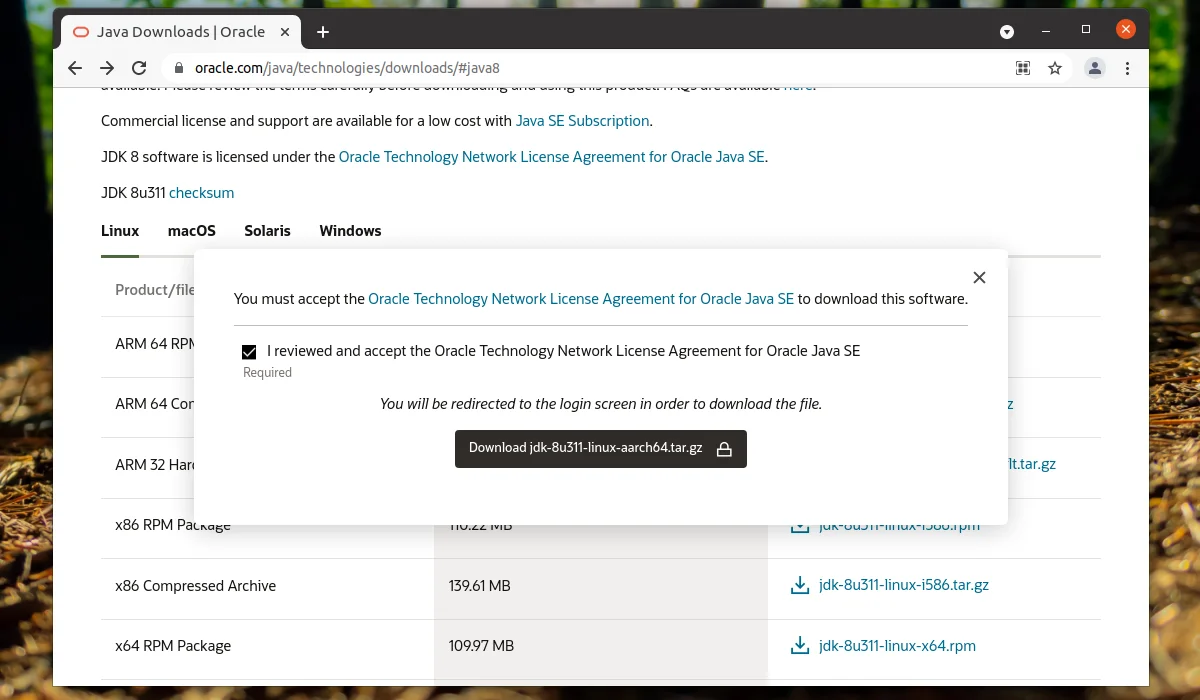This screenshot has height=700, width=1200.
Task: Go forward in browser history
Action: point(107,68)
